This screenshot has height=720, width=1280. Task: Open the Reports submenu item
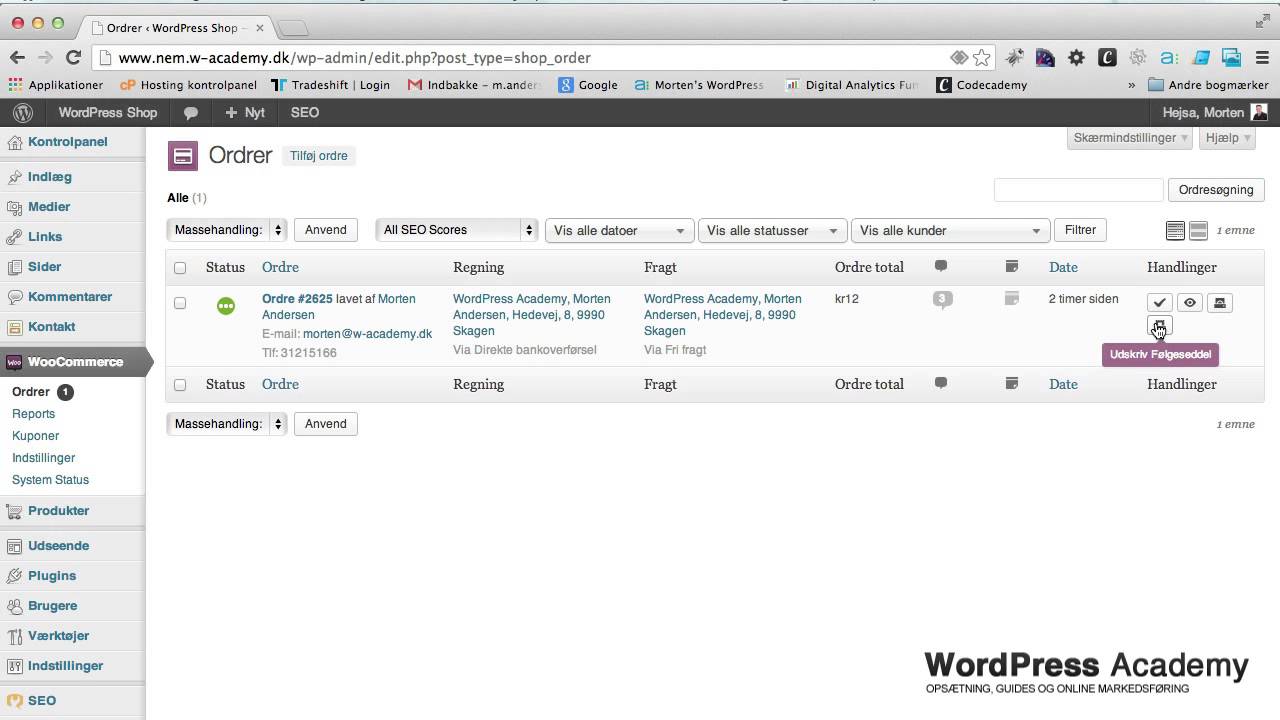pos(33,414)
